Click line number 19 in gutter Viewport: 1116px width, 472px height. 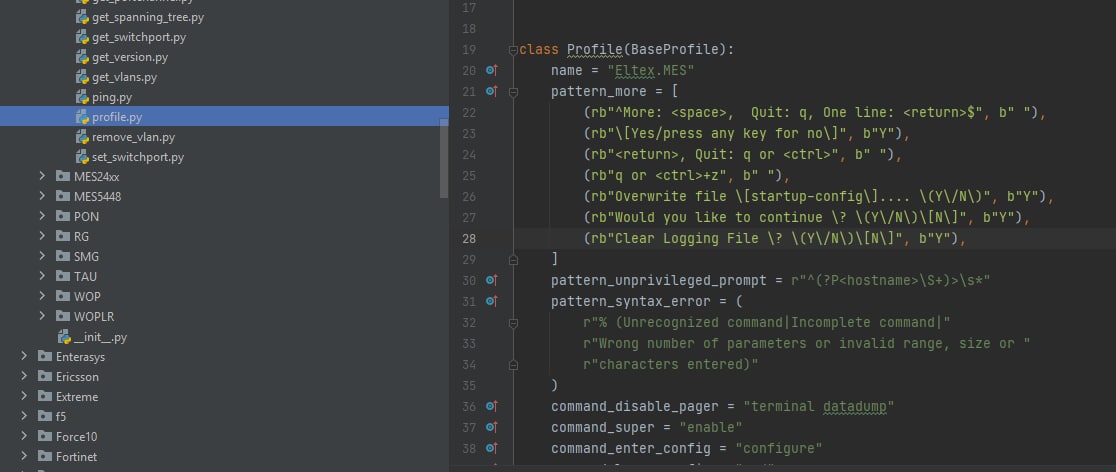tap(468, 50)
